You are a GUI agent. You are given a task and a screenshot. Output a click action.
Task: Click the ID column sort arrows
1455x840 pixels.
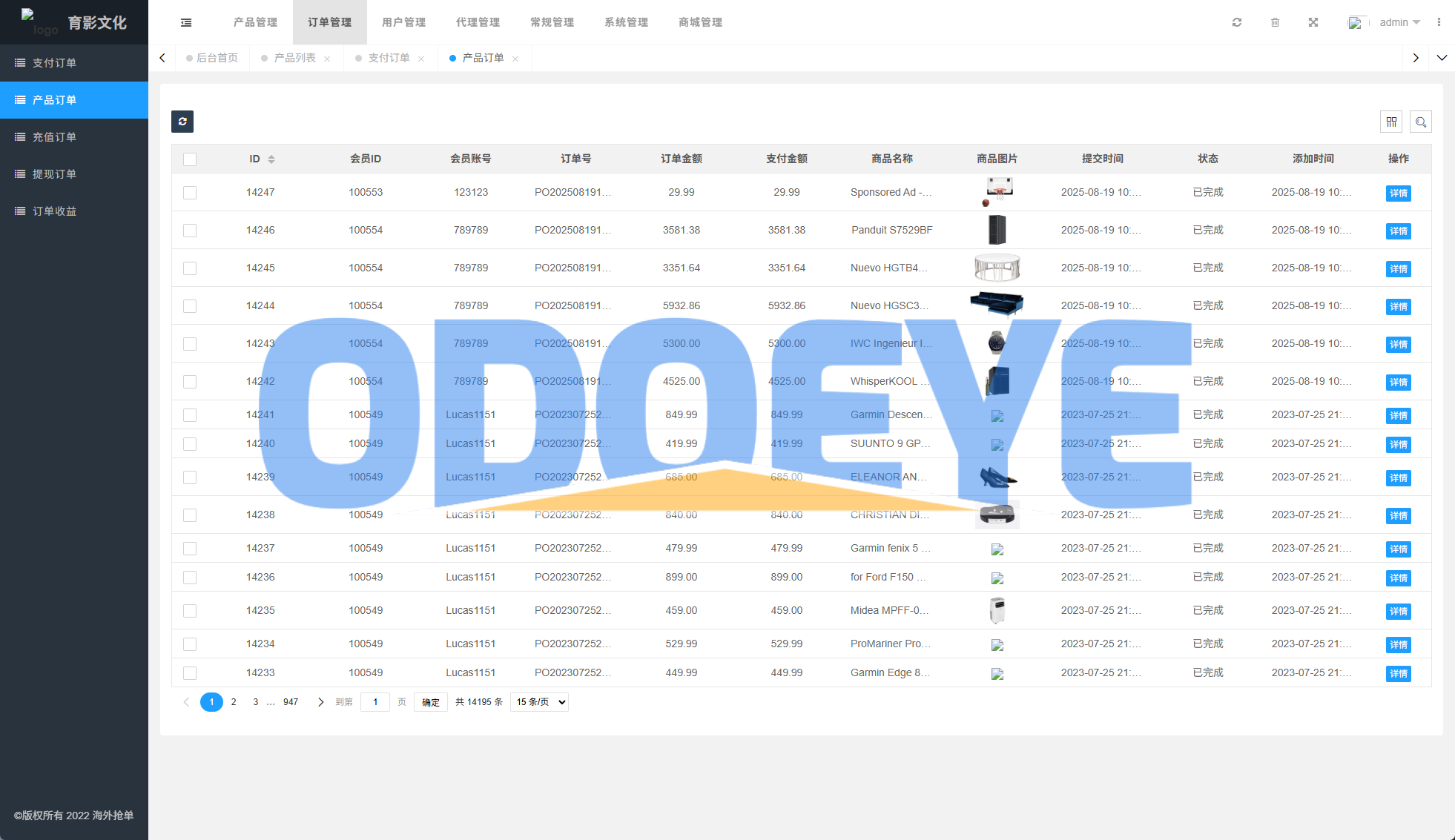point(271,159)
